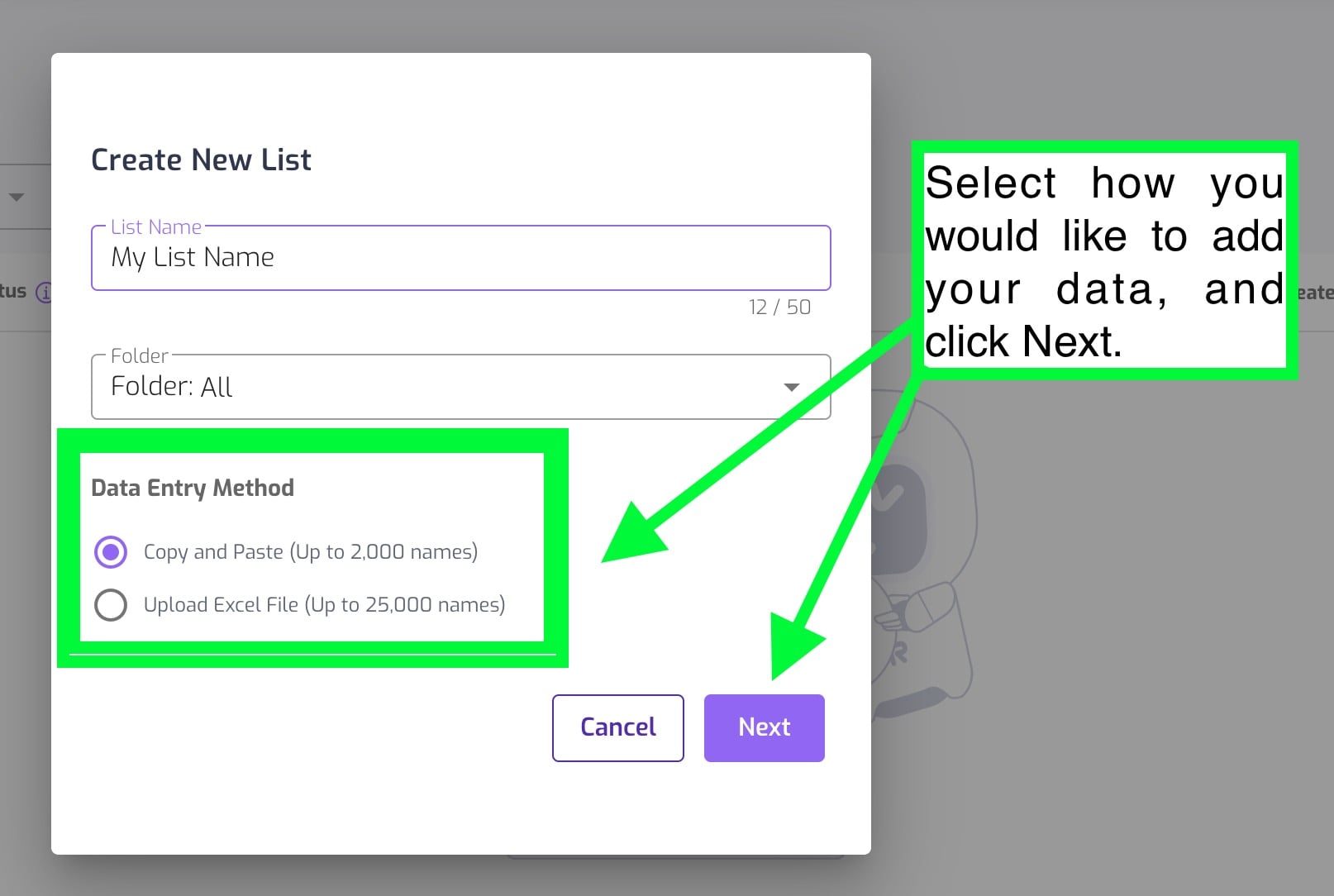1334x896 pixels.
Task: Click the 'Upload Excel File (Up to 25,000 names)' label
Action: coord(324,605)
